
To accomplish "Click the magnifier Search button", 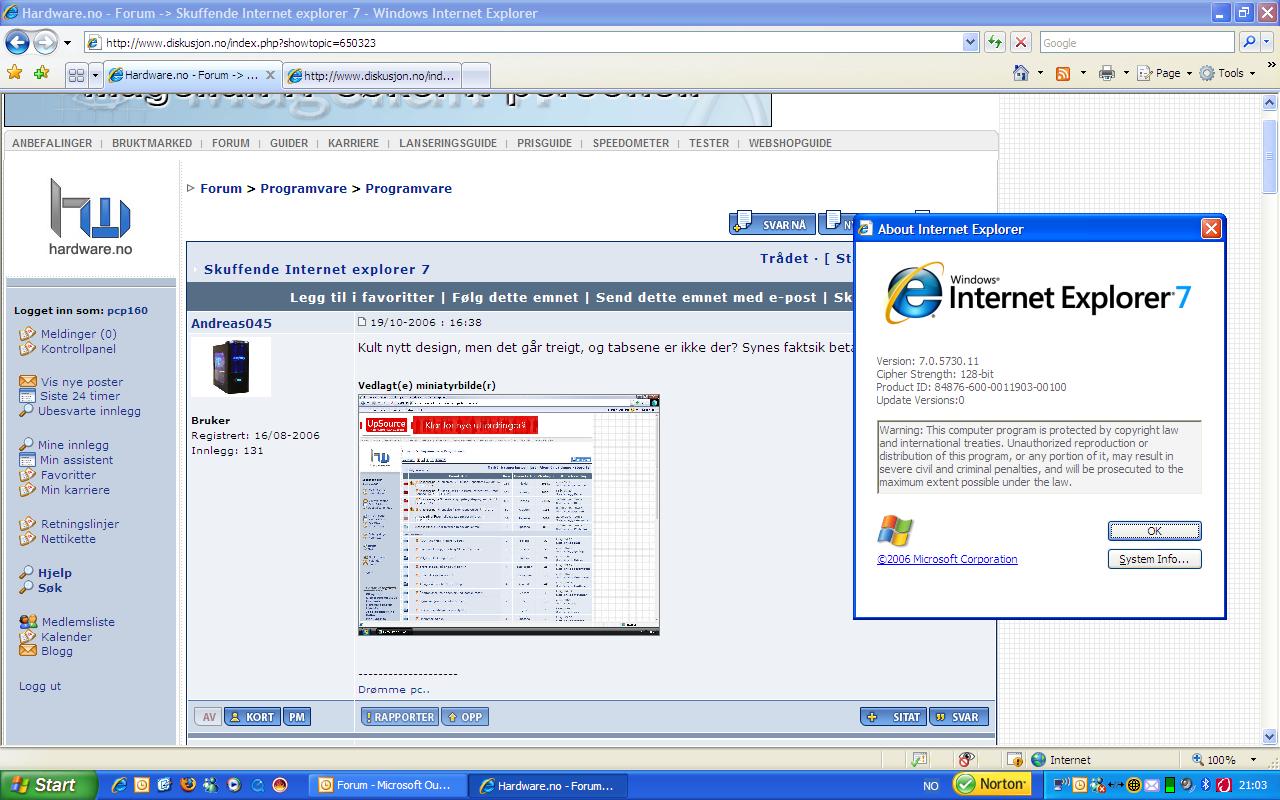I will click(1249, 43).
